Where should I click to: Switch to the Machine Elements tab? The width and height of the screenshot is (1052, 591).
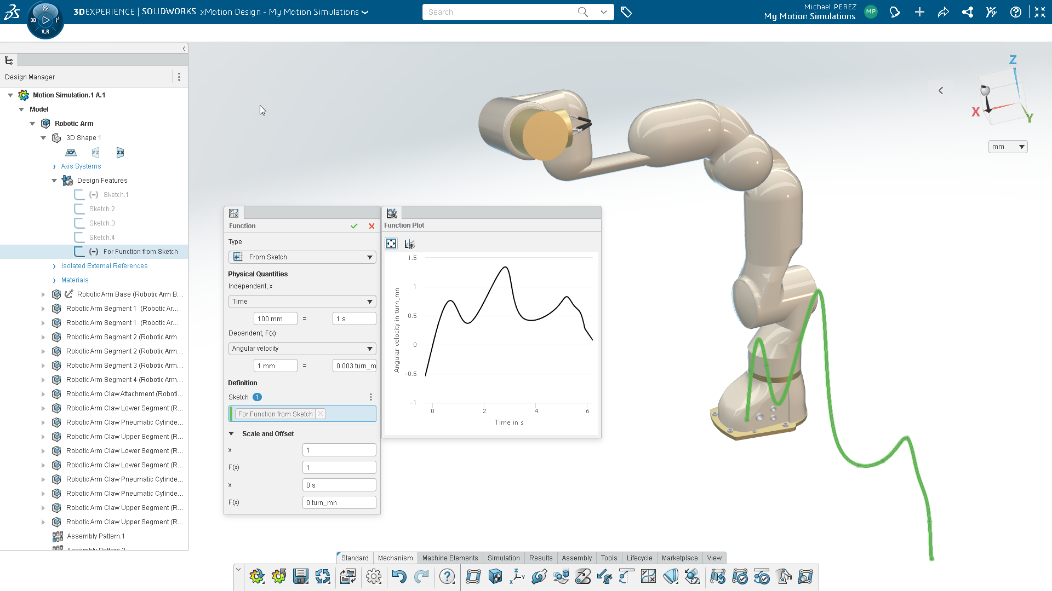[450, 558]
